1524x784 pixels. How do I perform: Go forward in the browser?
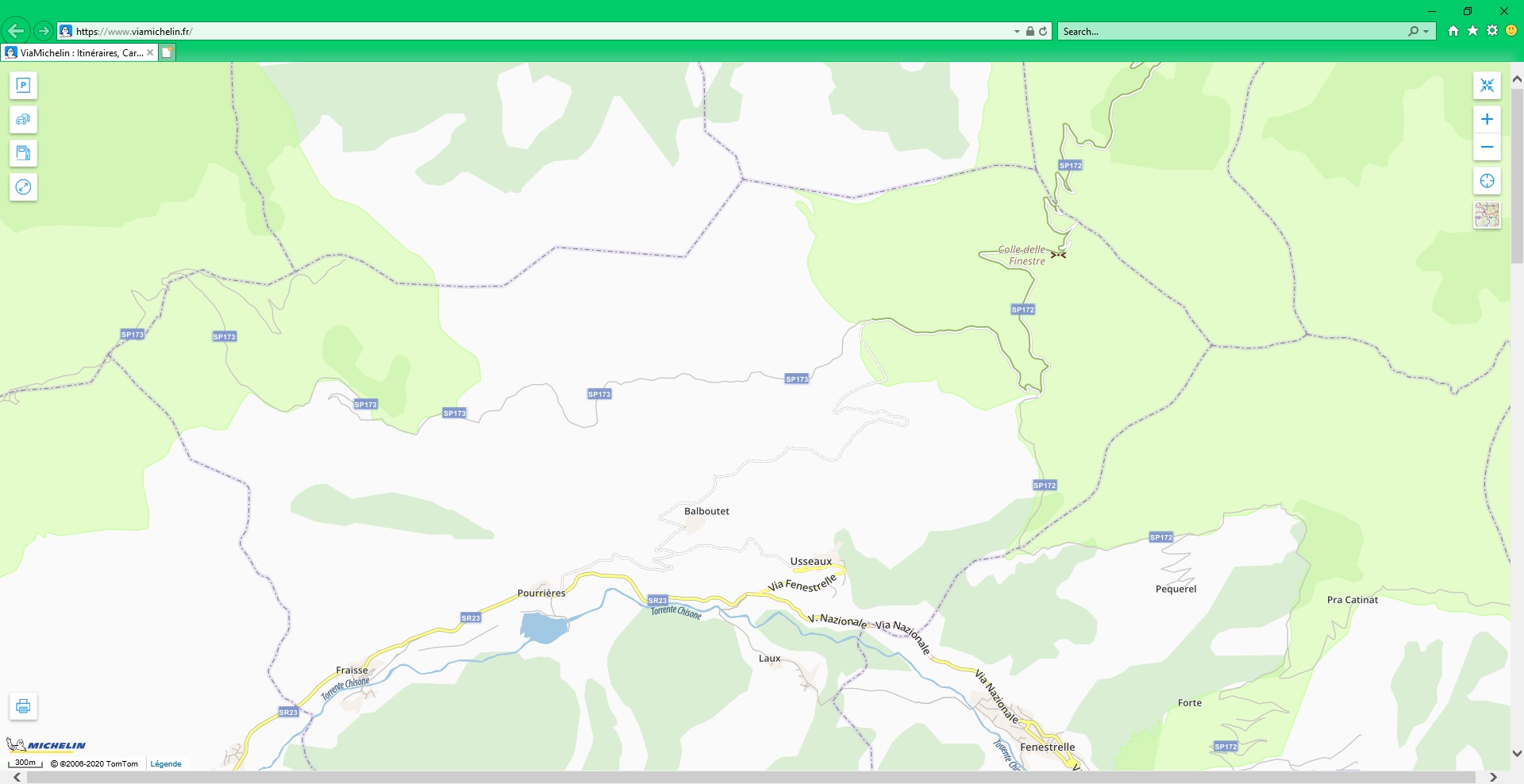pyautogui.click(x=44, y=31)
